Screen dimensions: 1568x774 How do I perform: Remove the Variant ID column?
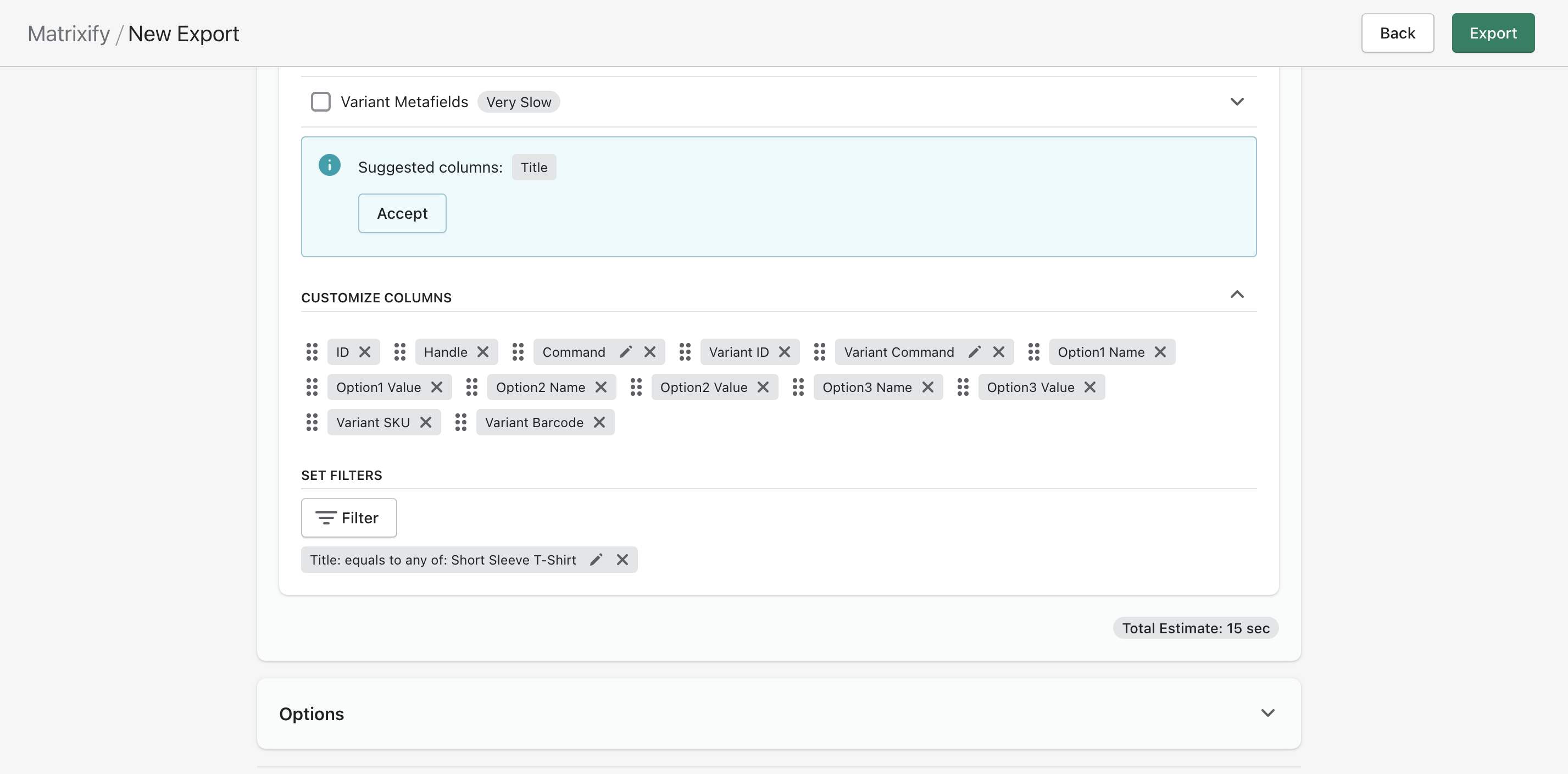point(784,352)
